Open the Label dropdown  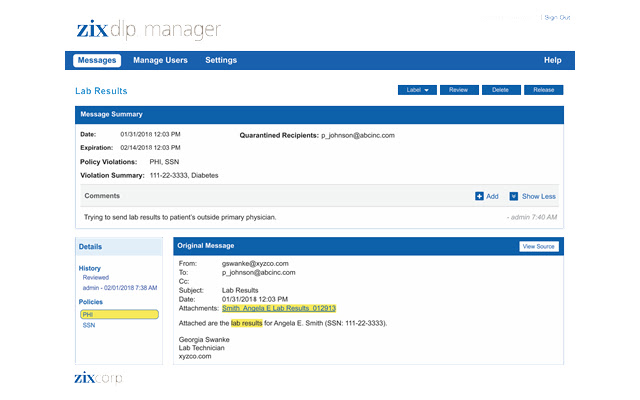417,90
